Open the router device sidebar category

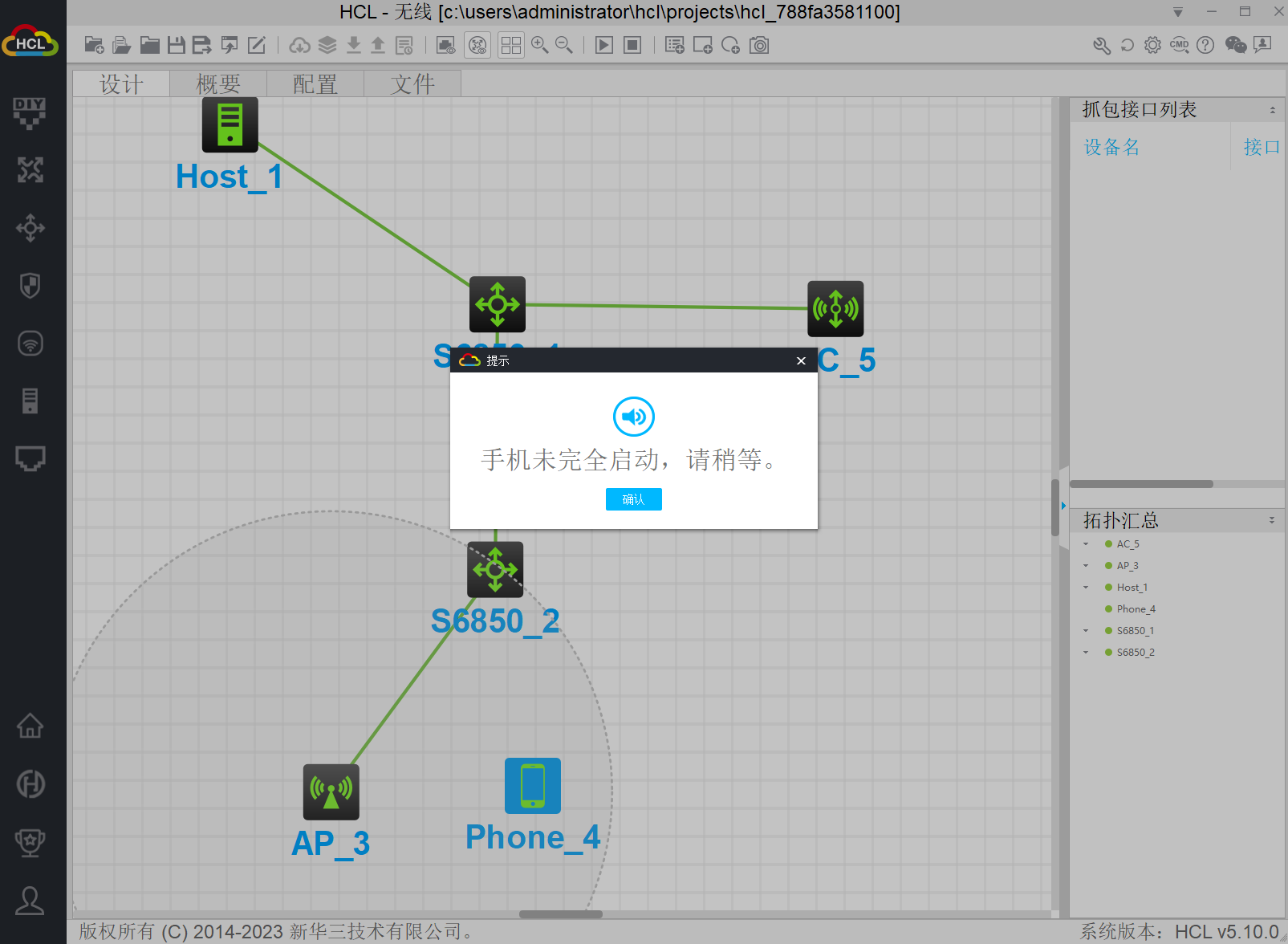coord(30,170)
